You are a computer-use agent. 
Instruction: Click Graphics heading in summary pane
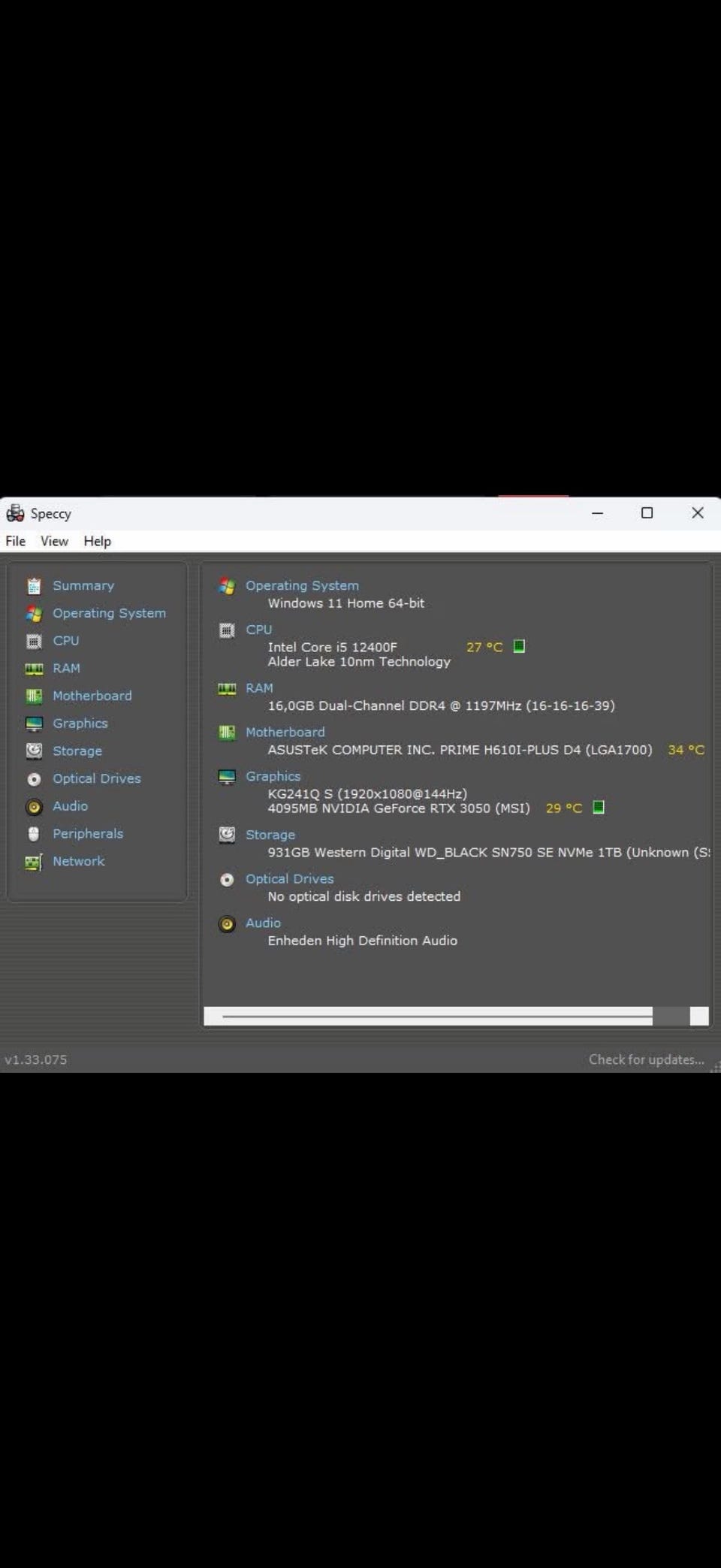273,776
